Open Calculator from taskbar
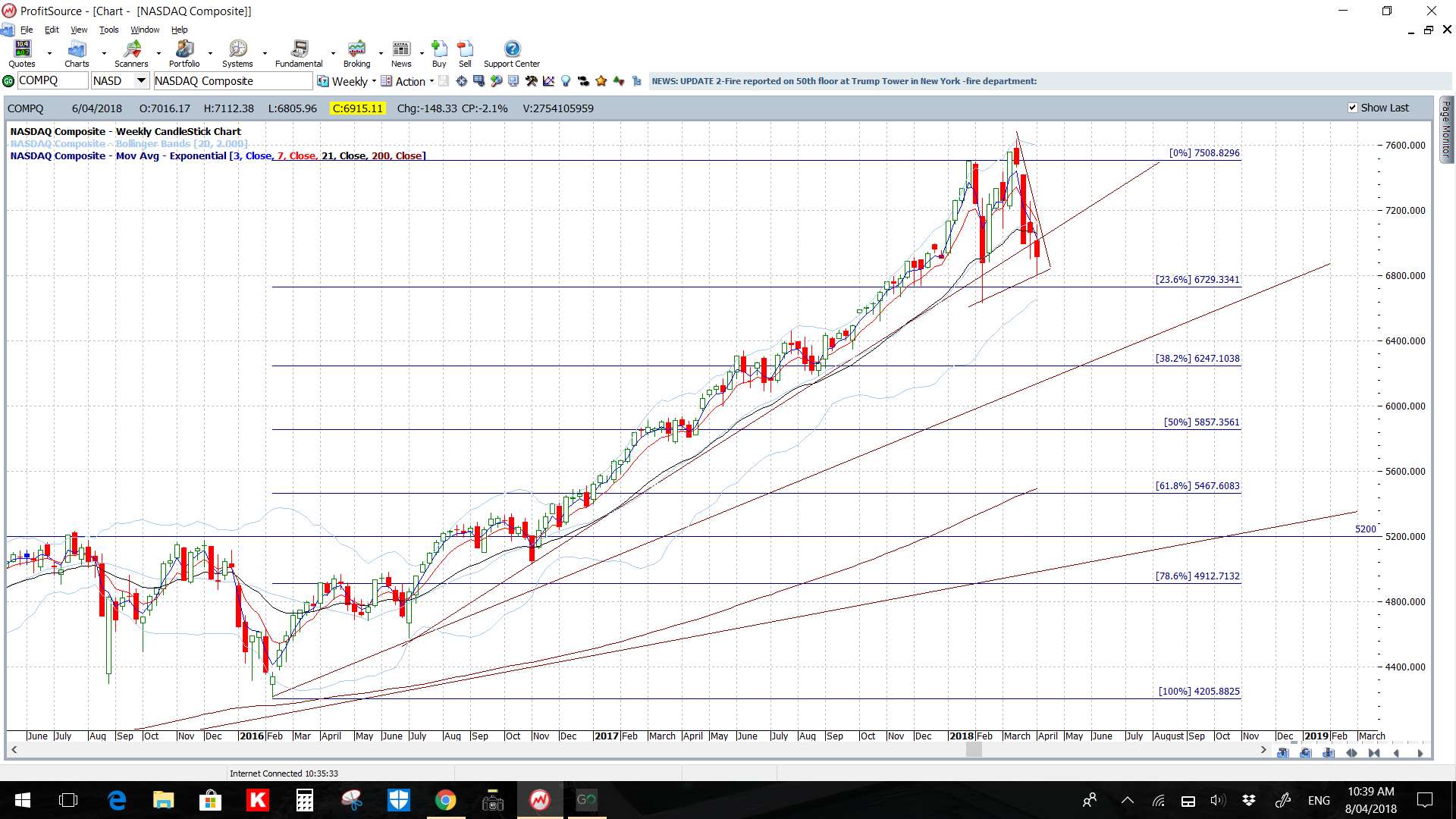This screenshot has width=1456, height=819. point(304,800)
